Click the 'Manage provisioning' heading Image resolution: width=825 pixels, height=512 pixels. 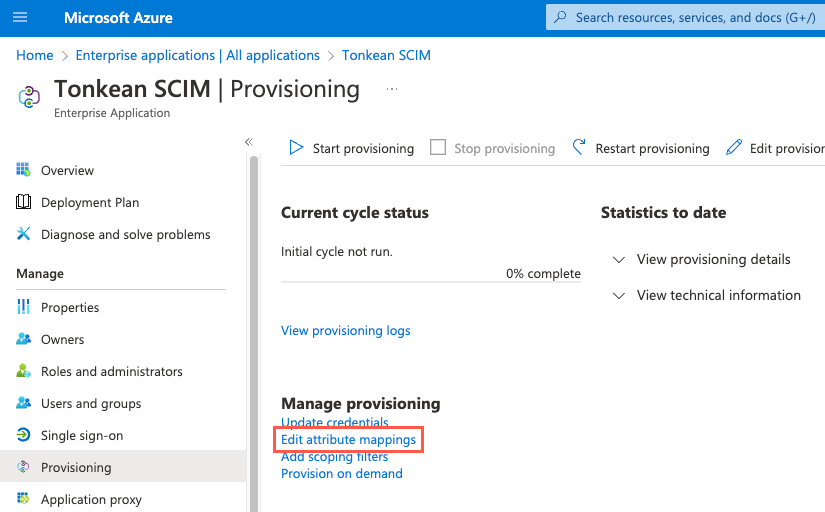(361, 404)
